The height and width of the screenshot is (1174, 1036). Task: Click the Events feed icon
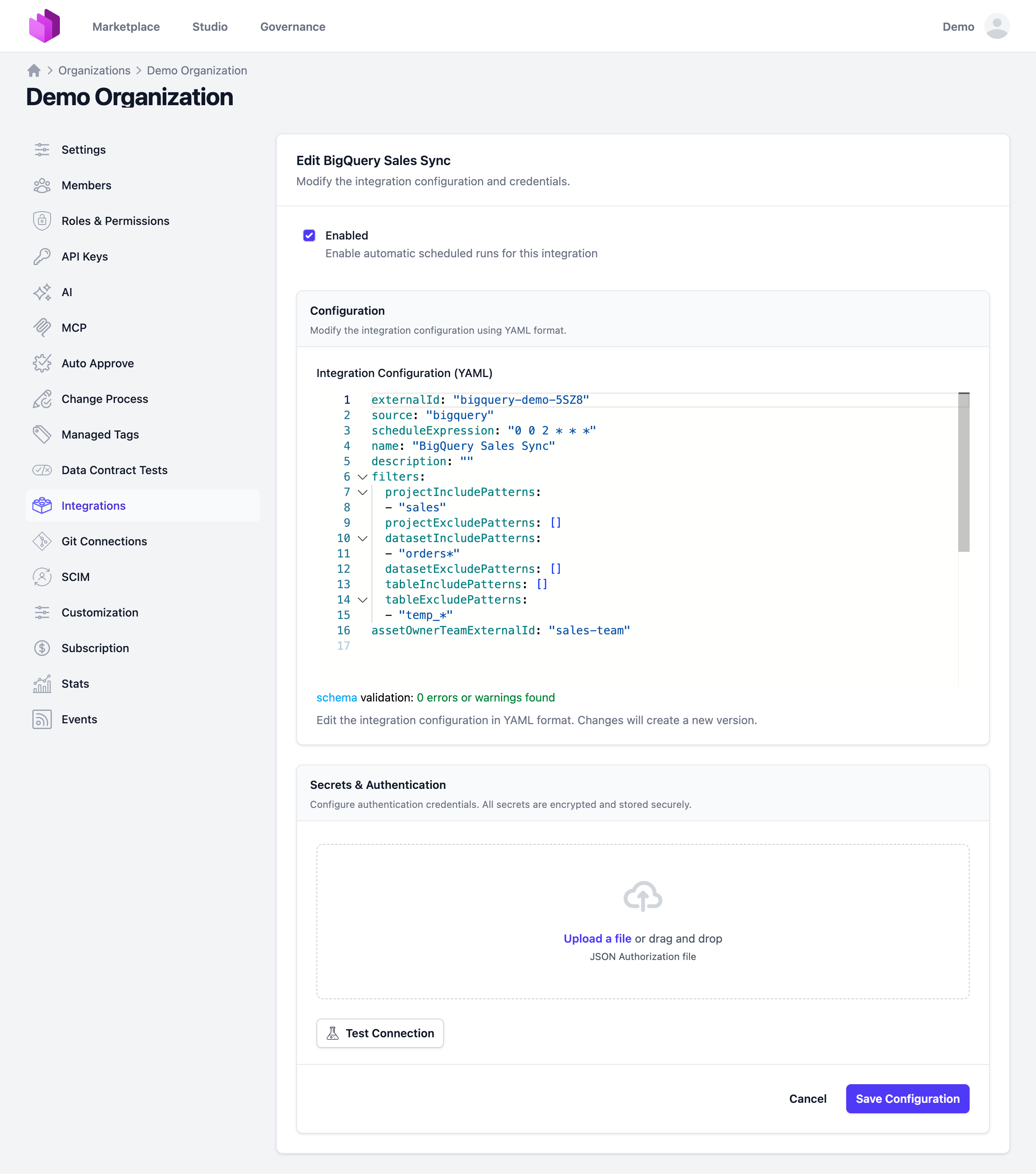coord(42,719)
